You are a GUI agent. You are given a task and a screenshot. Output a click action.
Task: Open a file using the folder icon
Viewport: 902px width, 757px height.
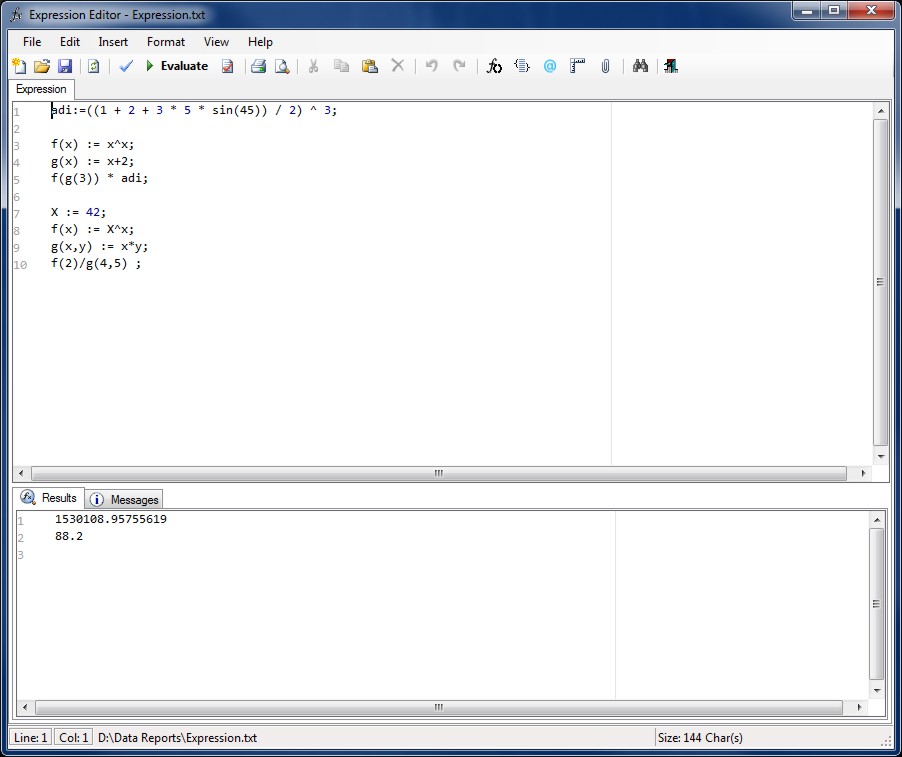pos(42,66)
